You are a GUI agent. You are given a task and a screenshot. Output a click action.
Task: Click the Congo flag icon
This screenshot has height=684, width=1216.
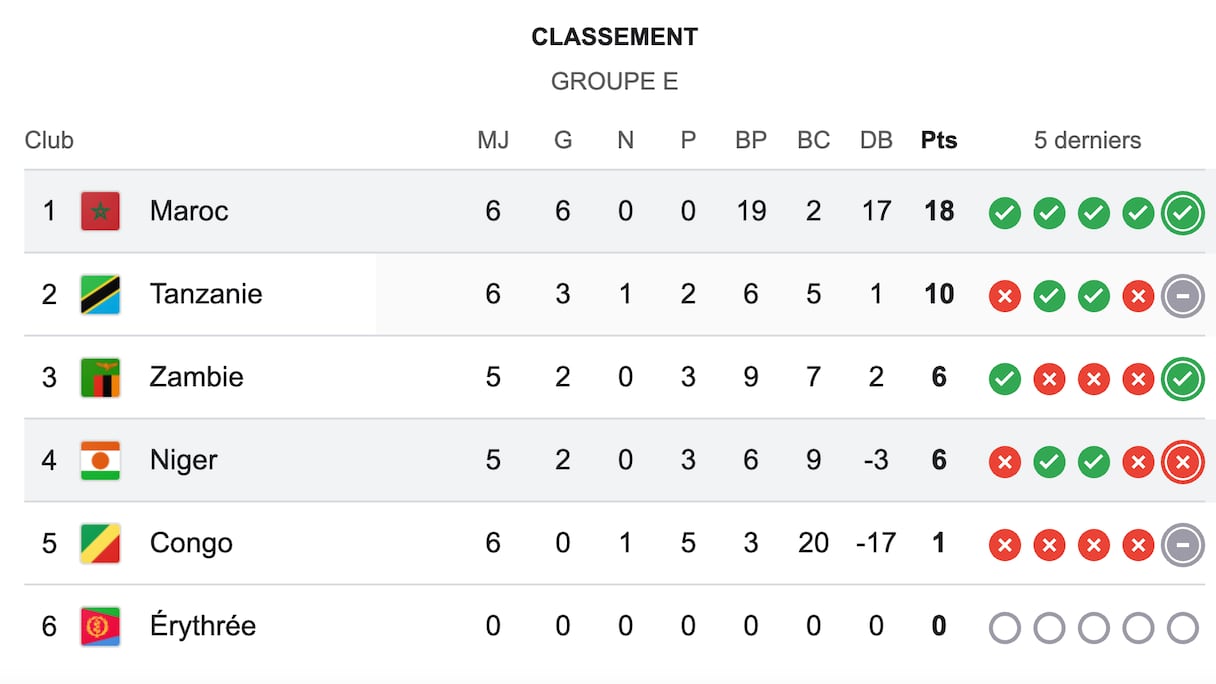point(100,543)
